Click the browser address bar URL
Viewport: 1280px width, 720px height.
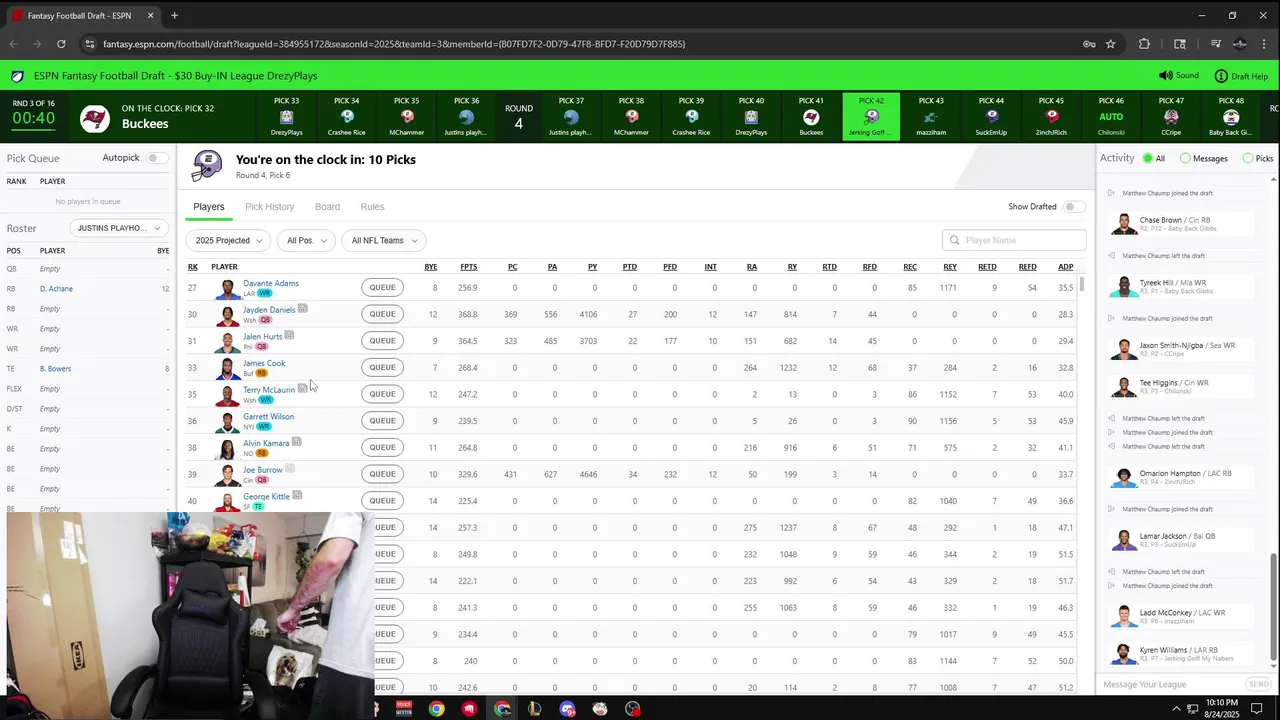coord(394,44)
